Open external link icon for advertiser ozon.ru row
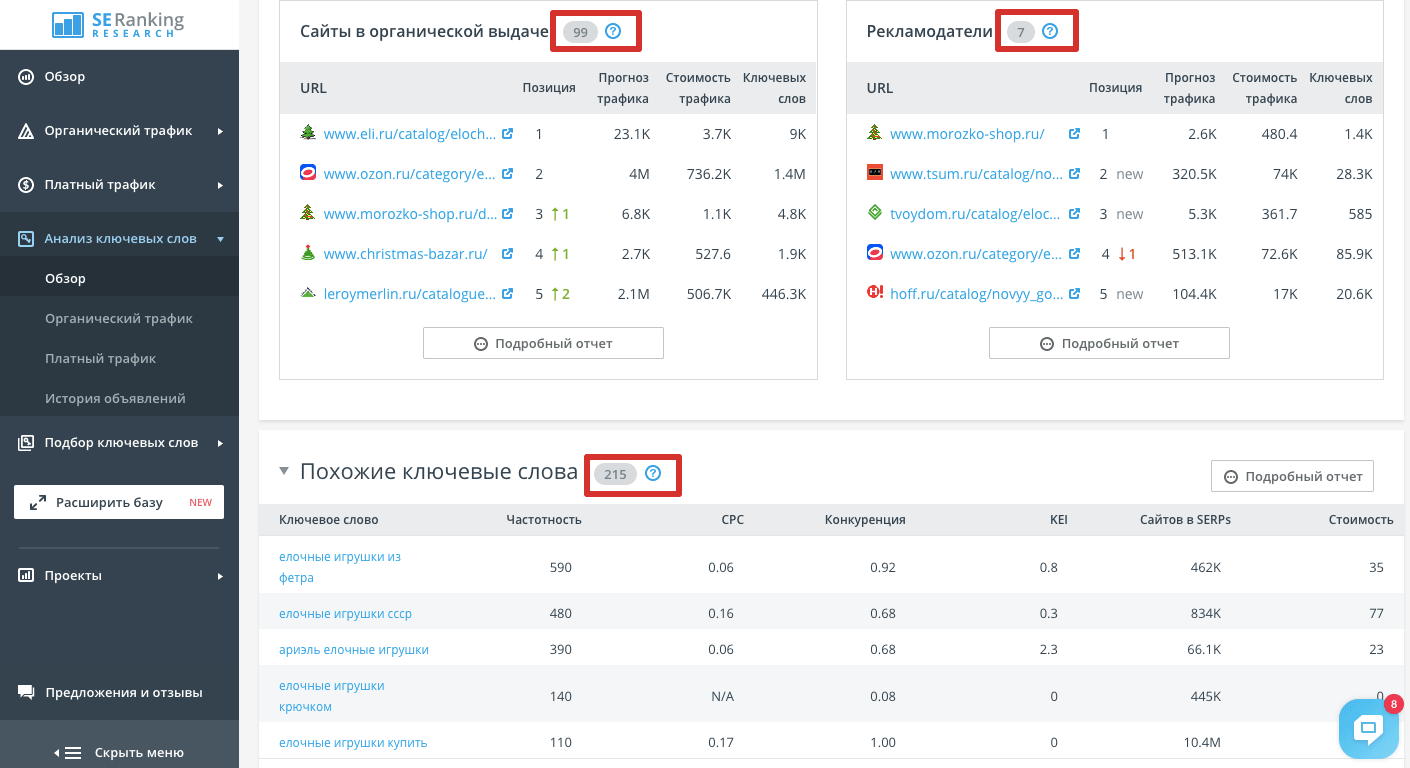 (x=1074, y=254)
